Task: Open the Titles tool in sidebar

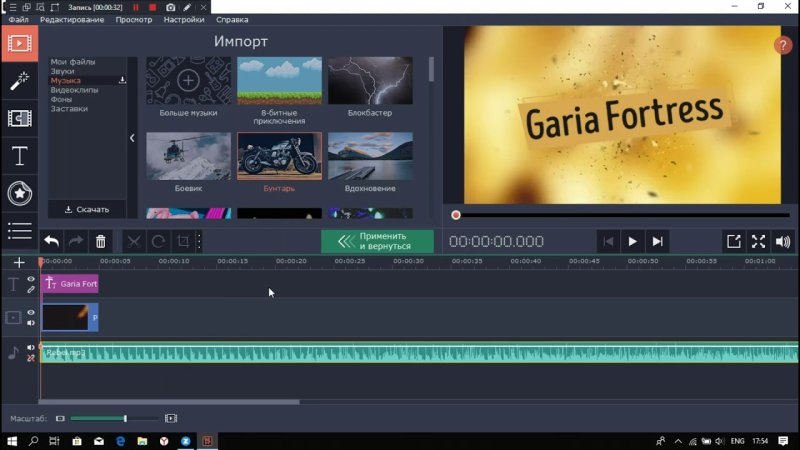Action: point(19,156)
